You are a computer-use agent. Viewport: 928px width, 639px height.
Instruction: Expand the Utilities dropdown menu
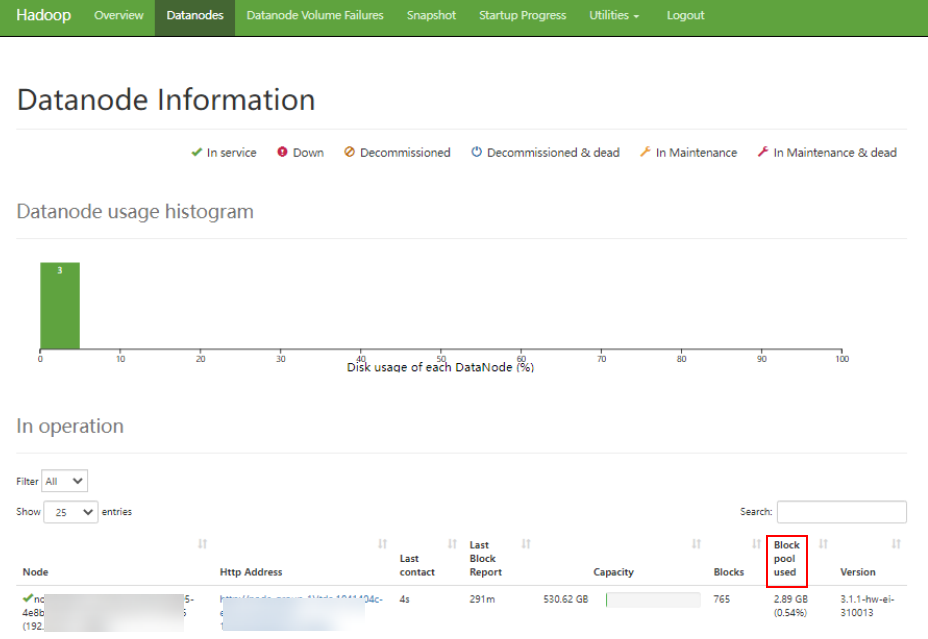(x=614, y=15)
